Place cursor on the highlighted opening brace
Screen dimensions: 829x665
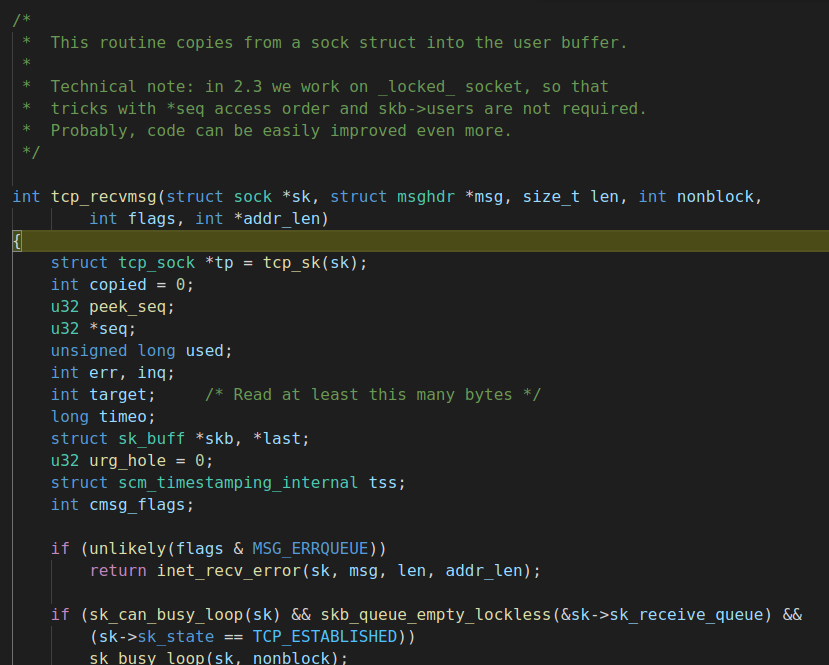point(17,241)
